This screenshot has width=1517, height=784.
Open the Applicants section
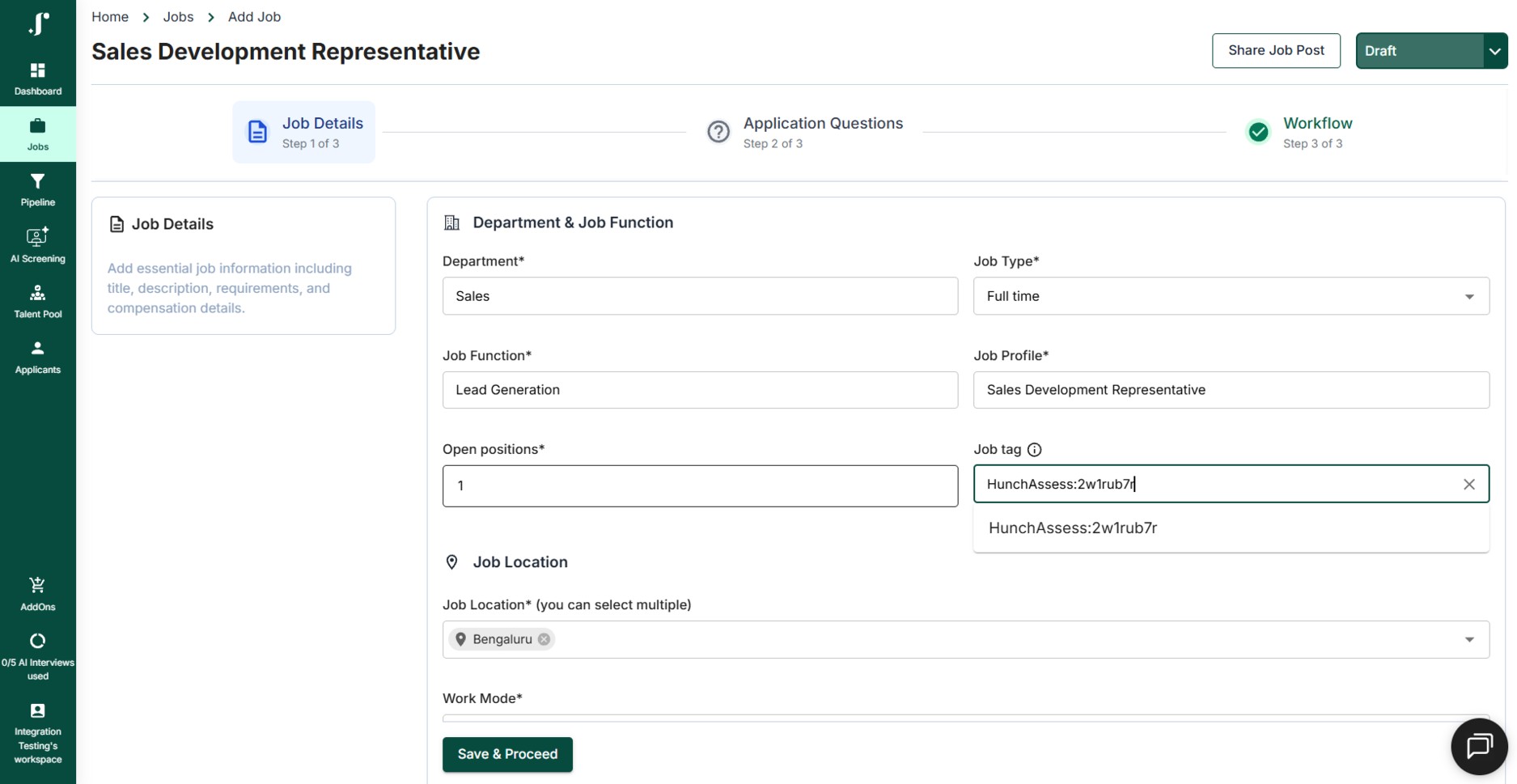[x=38, y=358]
